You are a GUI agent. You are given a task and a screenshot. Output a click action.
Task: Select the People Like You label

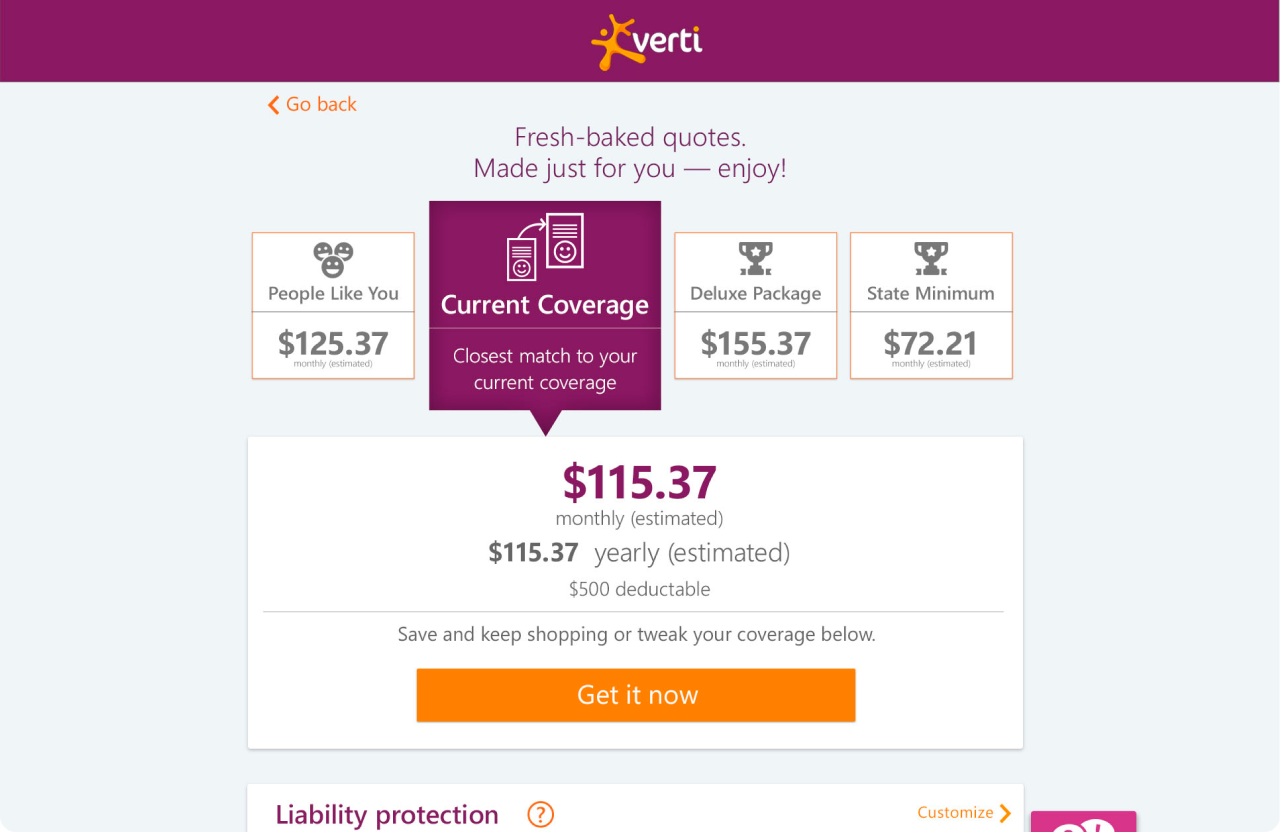[333, 294]
